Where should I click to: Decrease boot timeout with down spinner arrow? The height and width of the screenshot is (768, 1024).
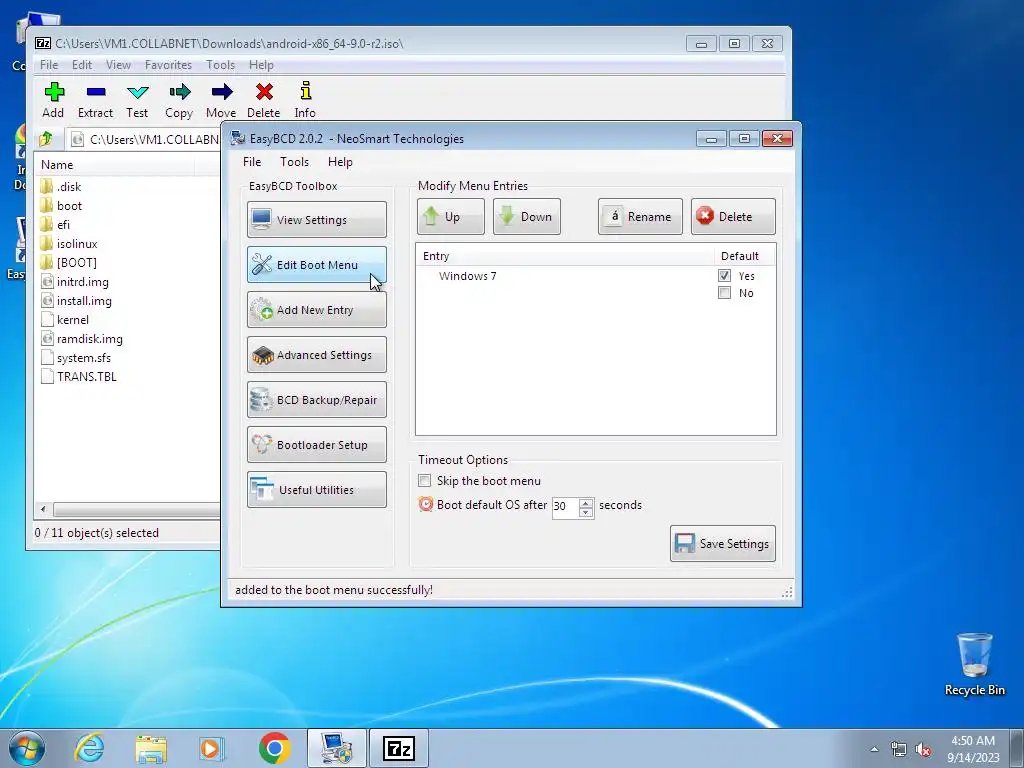586,513
